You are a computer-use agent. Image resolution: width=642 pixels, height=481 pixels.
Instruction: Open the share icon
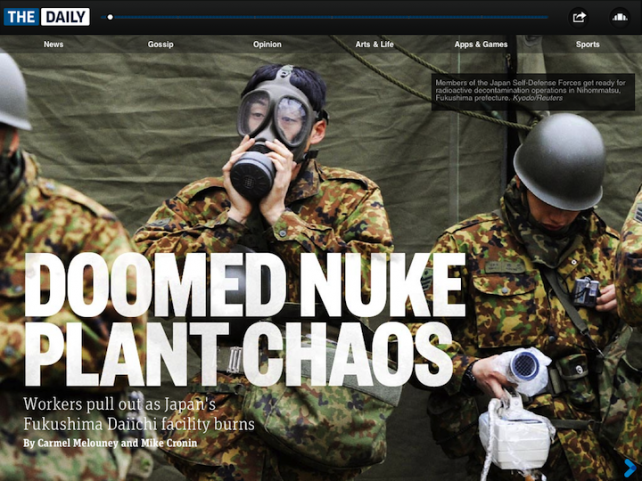pos(579,17)
